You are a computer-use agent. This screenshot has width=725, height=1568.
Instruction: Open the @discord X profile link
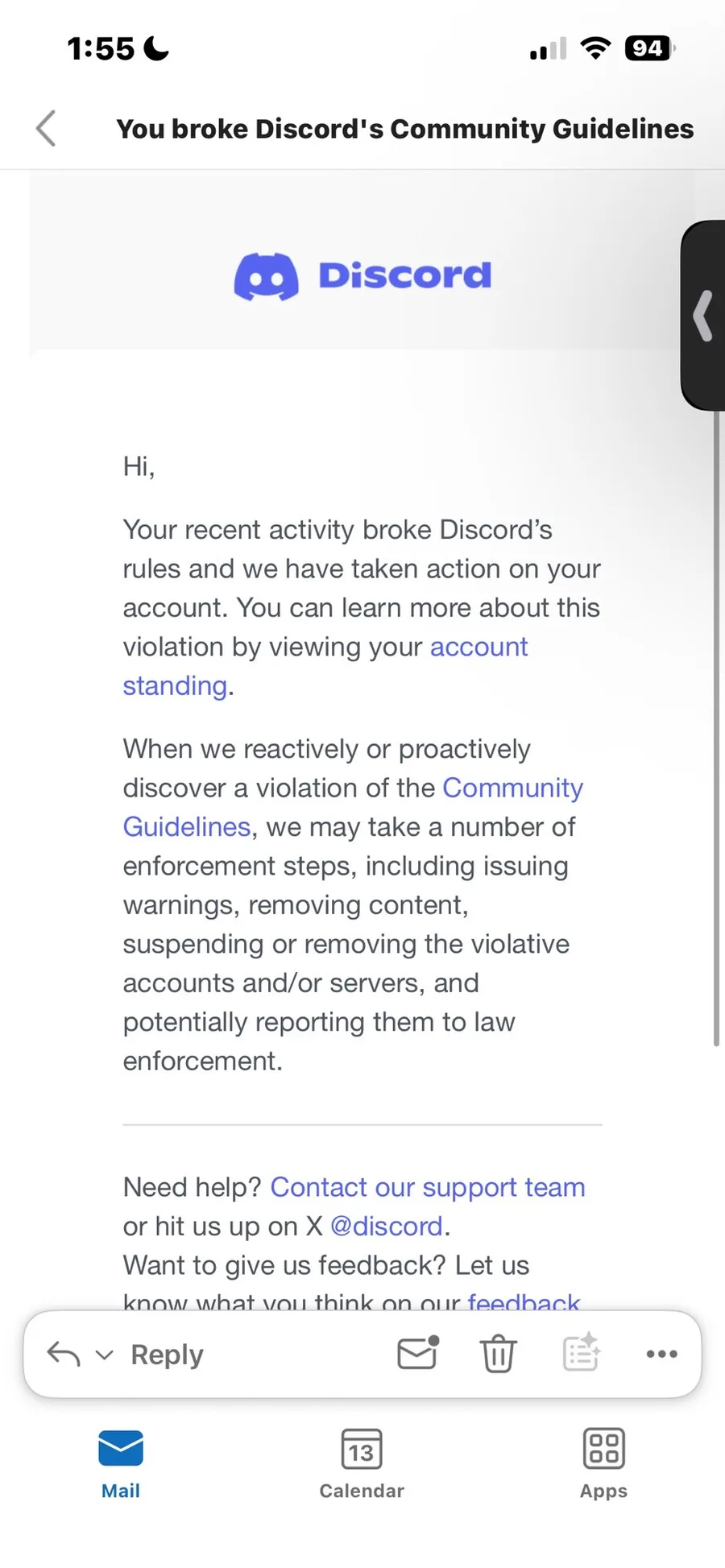coord(387,1227)
